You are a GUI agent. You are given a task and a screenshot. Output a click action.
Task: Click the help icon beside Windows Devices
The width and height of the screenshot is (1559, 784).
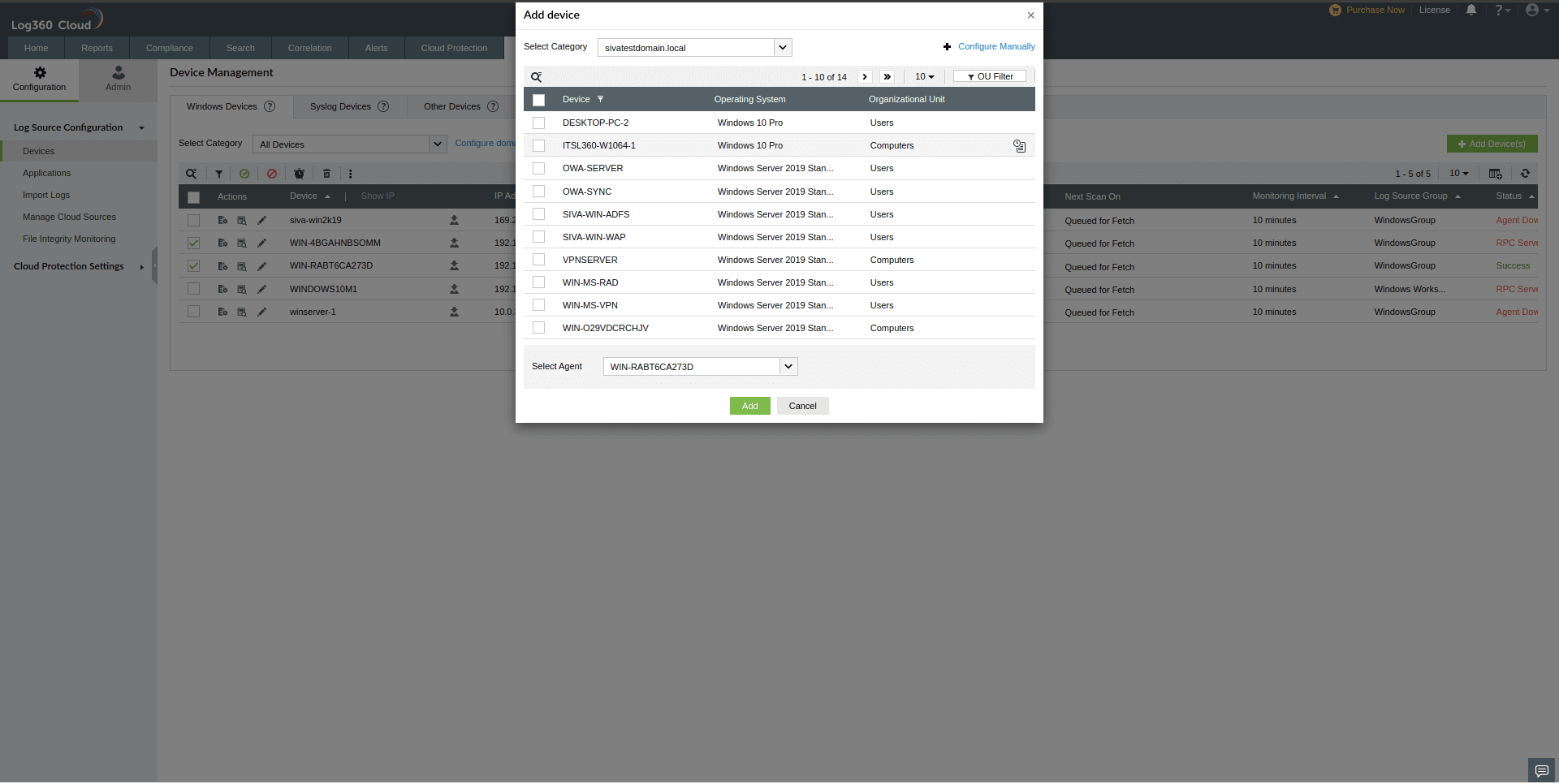(270, 107)
